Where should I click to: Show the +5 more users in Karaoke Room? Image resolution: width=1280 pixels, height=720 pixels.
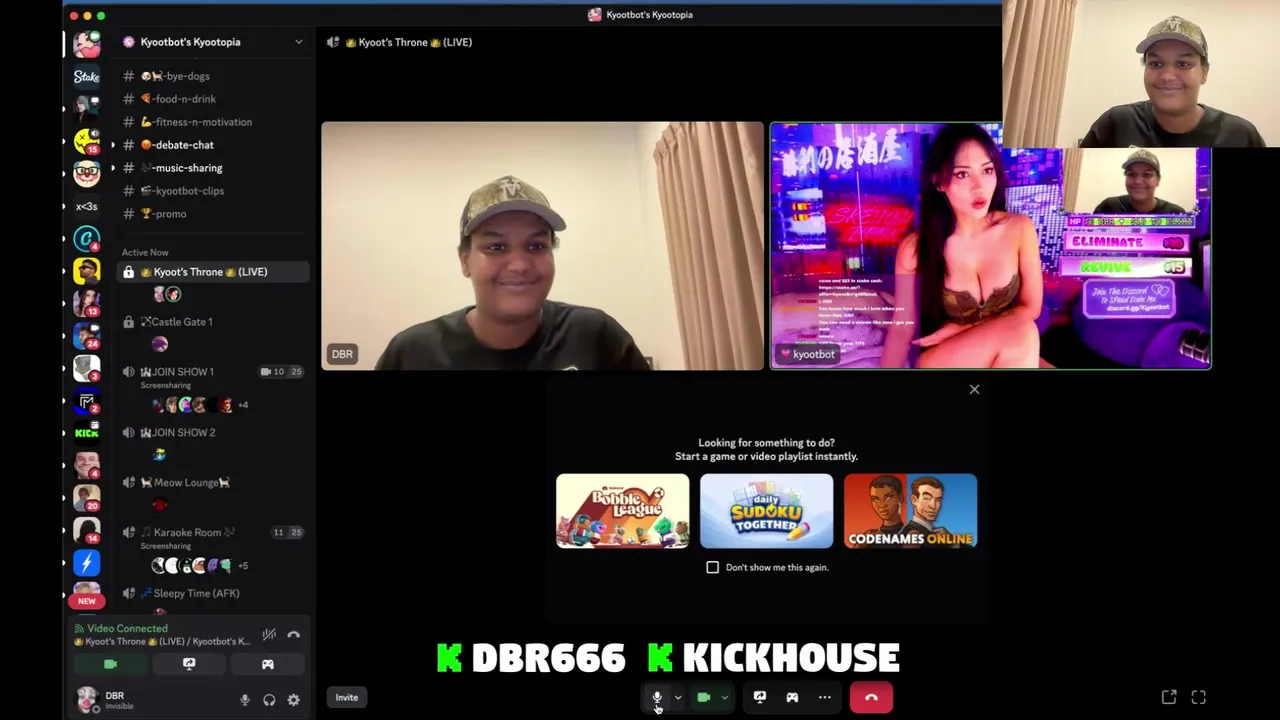pyautogui.click(x=243, y=566)
